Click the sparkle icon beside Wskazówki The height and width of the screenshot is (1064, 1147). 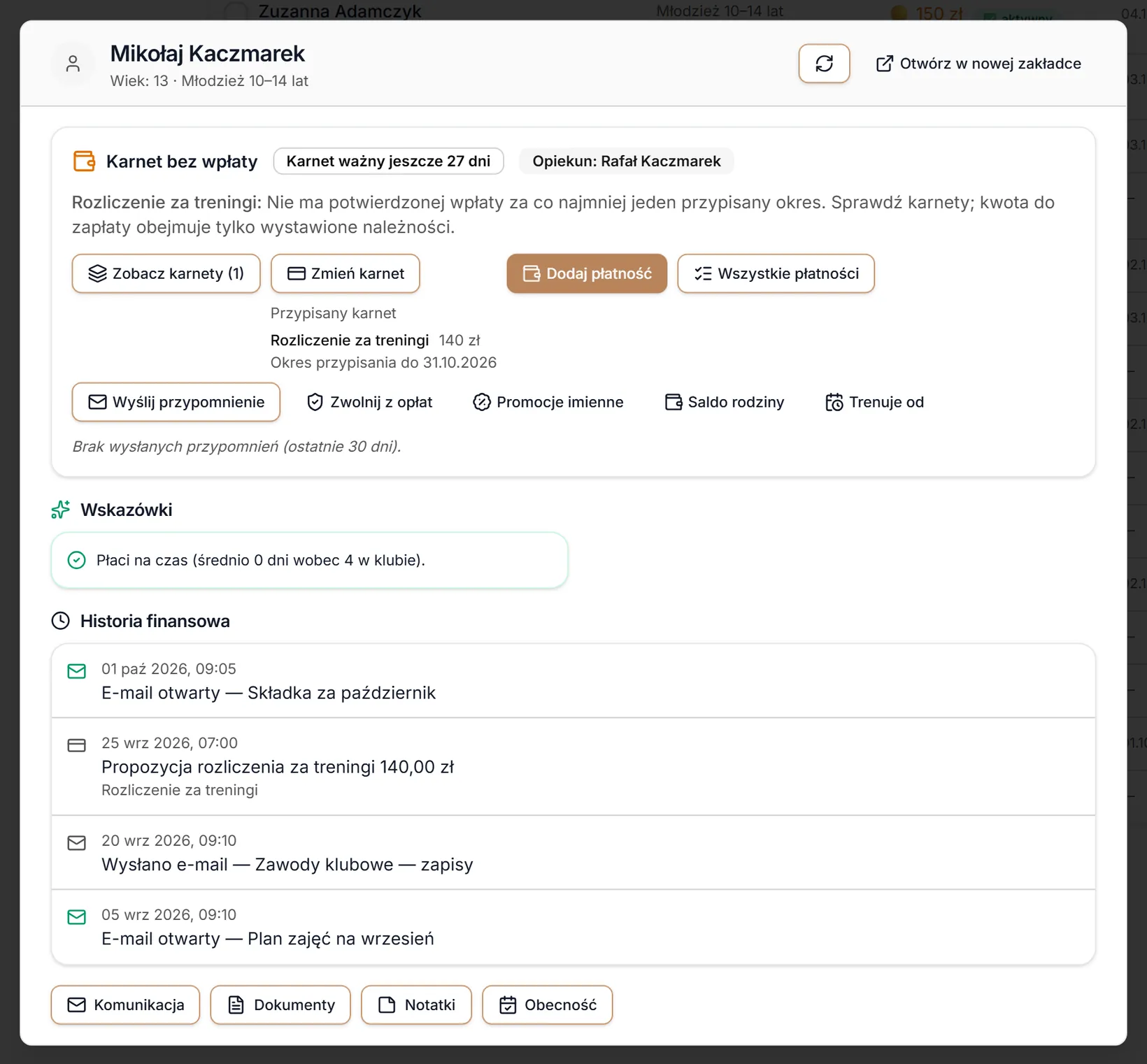coord(61,510)
